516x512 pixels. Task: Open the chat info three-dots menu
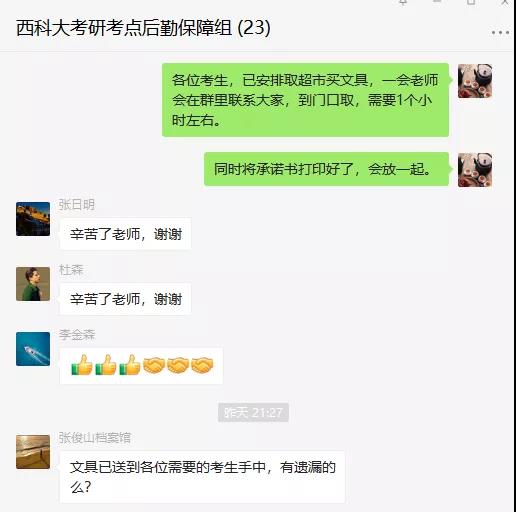[x=500, y=32]
